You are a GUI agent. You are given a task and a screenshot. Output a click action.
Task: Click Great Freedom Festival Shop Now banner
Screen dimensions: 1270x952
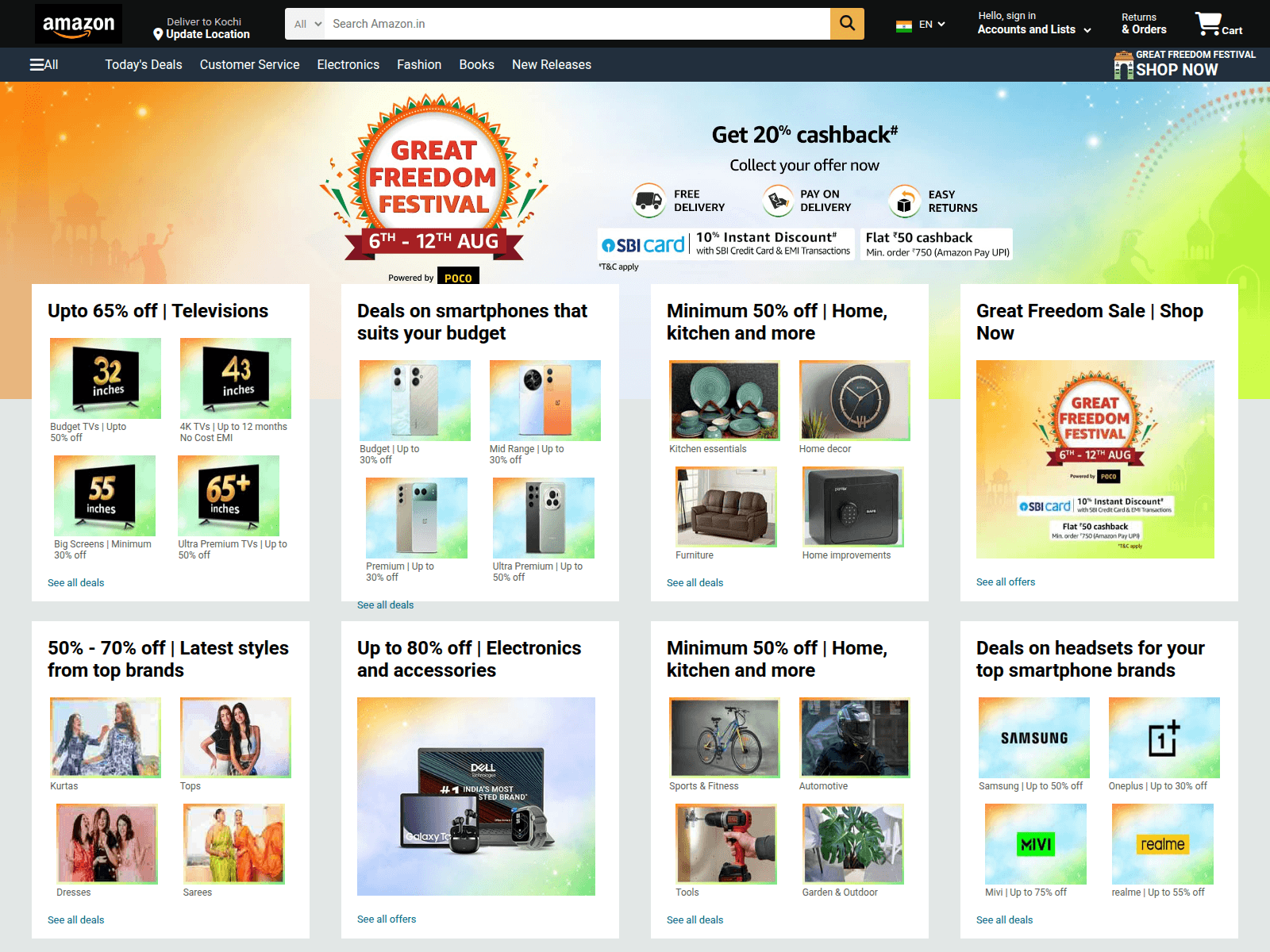(x=1184, y=64)
